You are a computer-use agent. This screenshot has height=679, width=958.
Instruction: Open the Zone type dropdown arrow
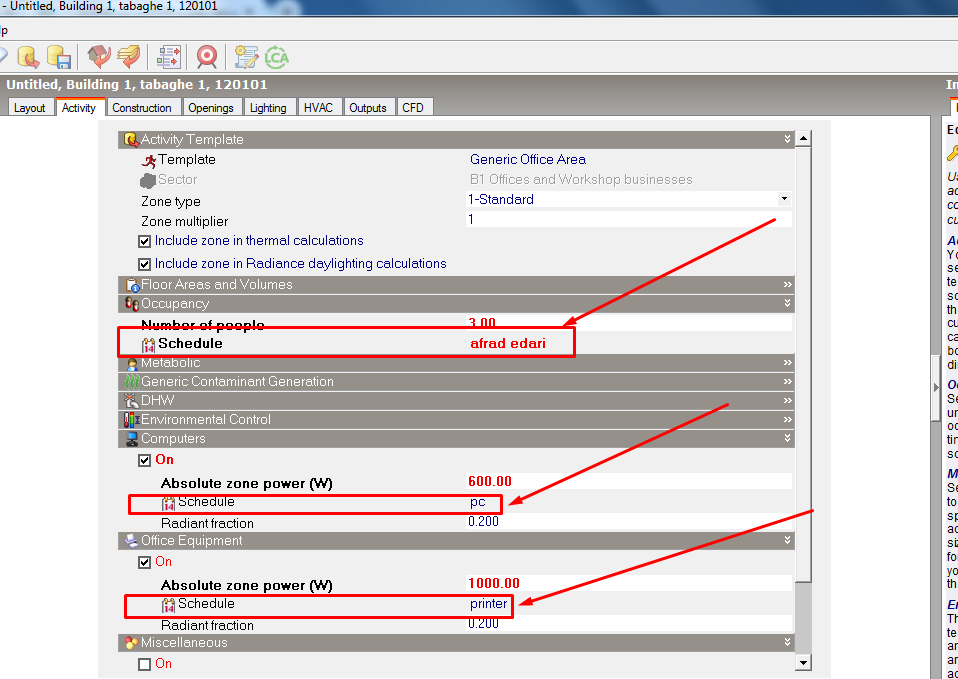(x=784, y=199)
